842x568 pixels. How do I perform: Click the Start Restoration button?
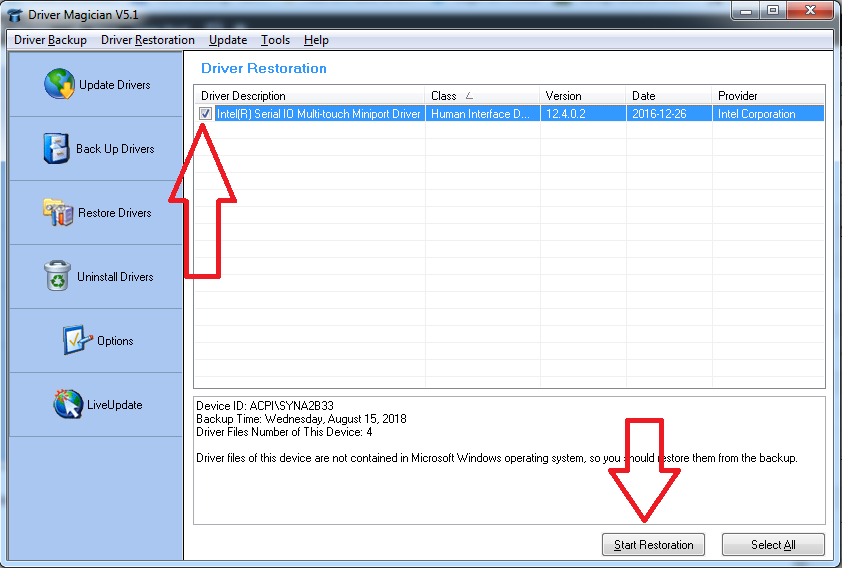(653, 544)
